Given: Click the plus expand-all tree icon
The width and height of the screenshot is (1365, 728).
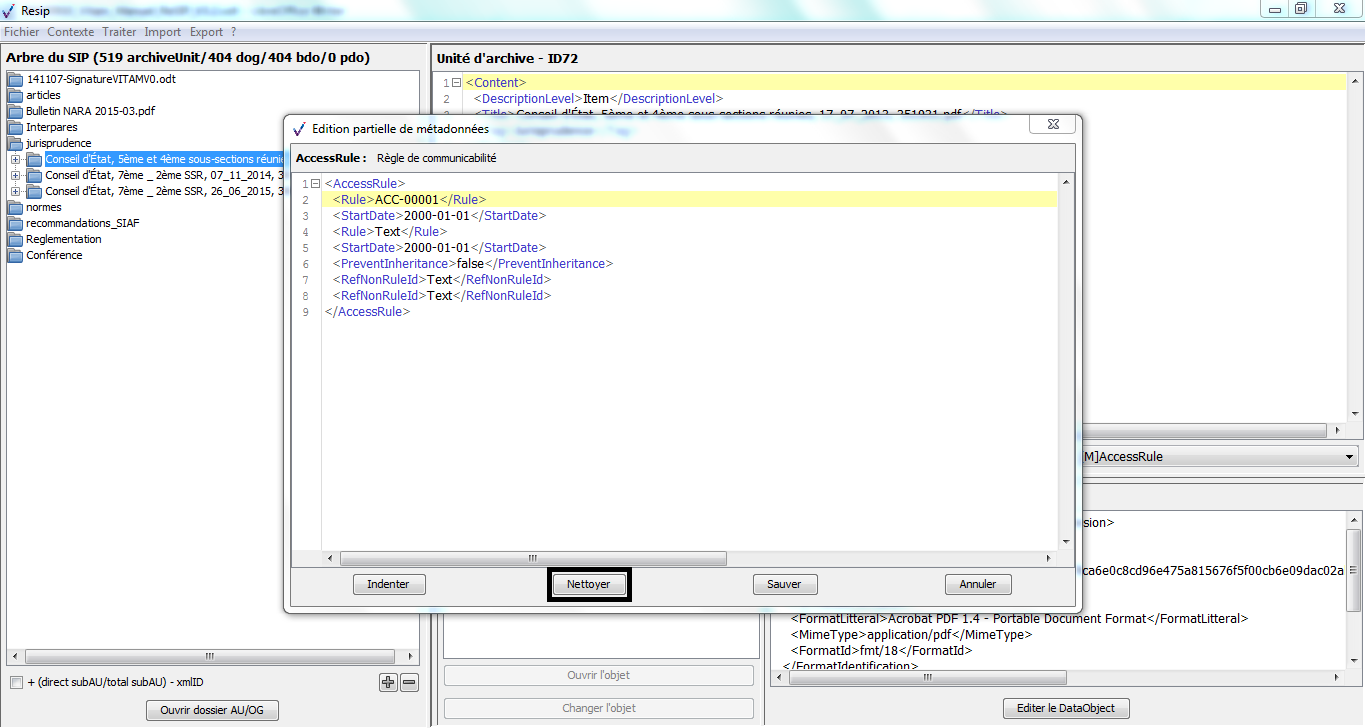Looking at the screenshot, I should pyautogui.click(x=388, y=683).
